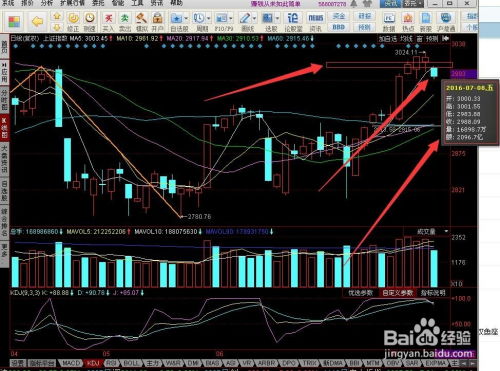Viewport: 500px width, 371px height.
Task: Click the 开户 lock icon
Action: click(x=157, y=22)
